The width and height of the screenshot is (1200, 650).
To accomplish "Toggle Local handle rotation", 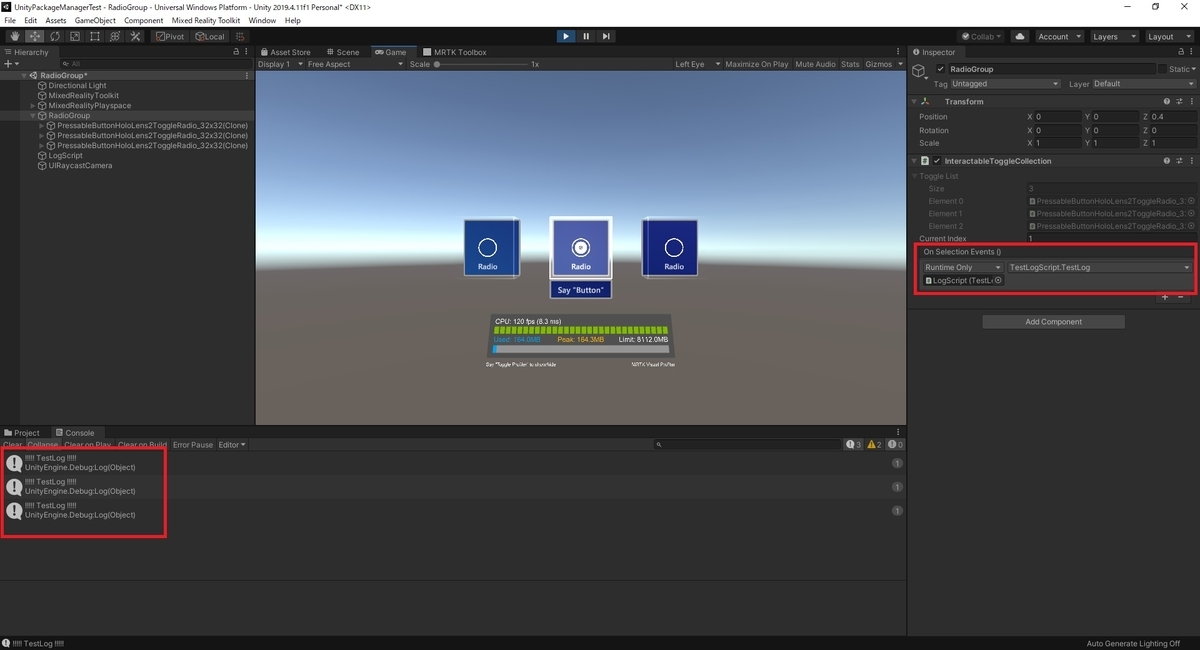I will [x=210, y=37].
